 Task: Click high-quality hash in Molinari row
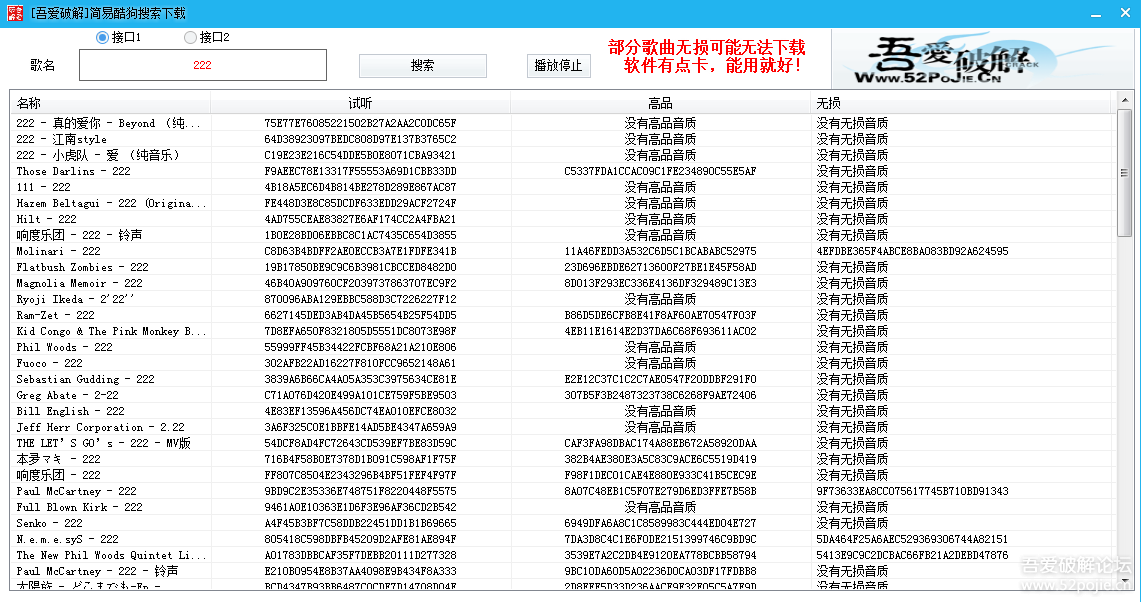660,251
